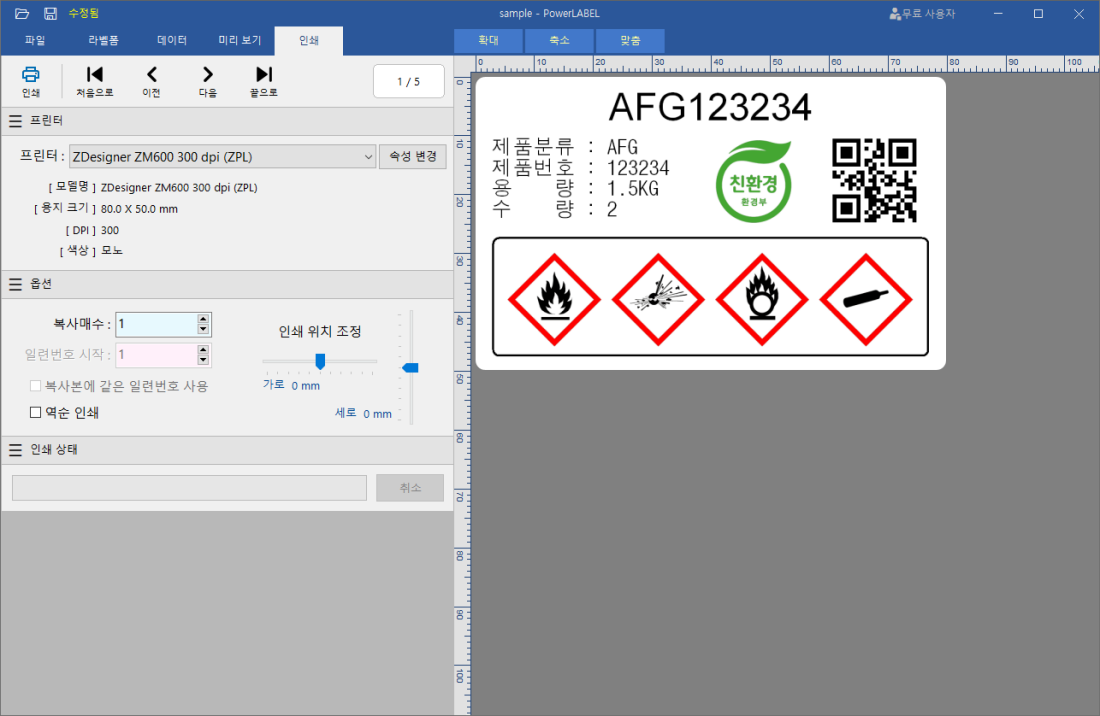Viewport: 1100px width, 716px height.
Task: Open the 미리 보기 tab
Action: (x=240, y=41)
